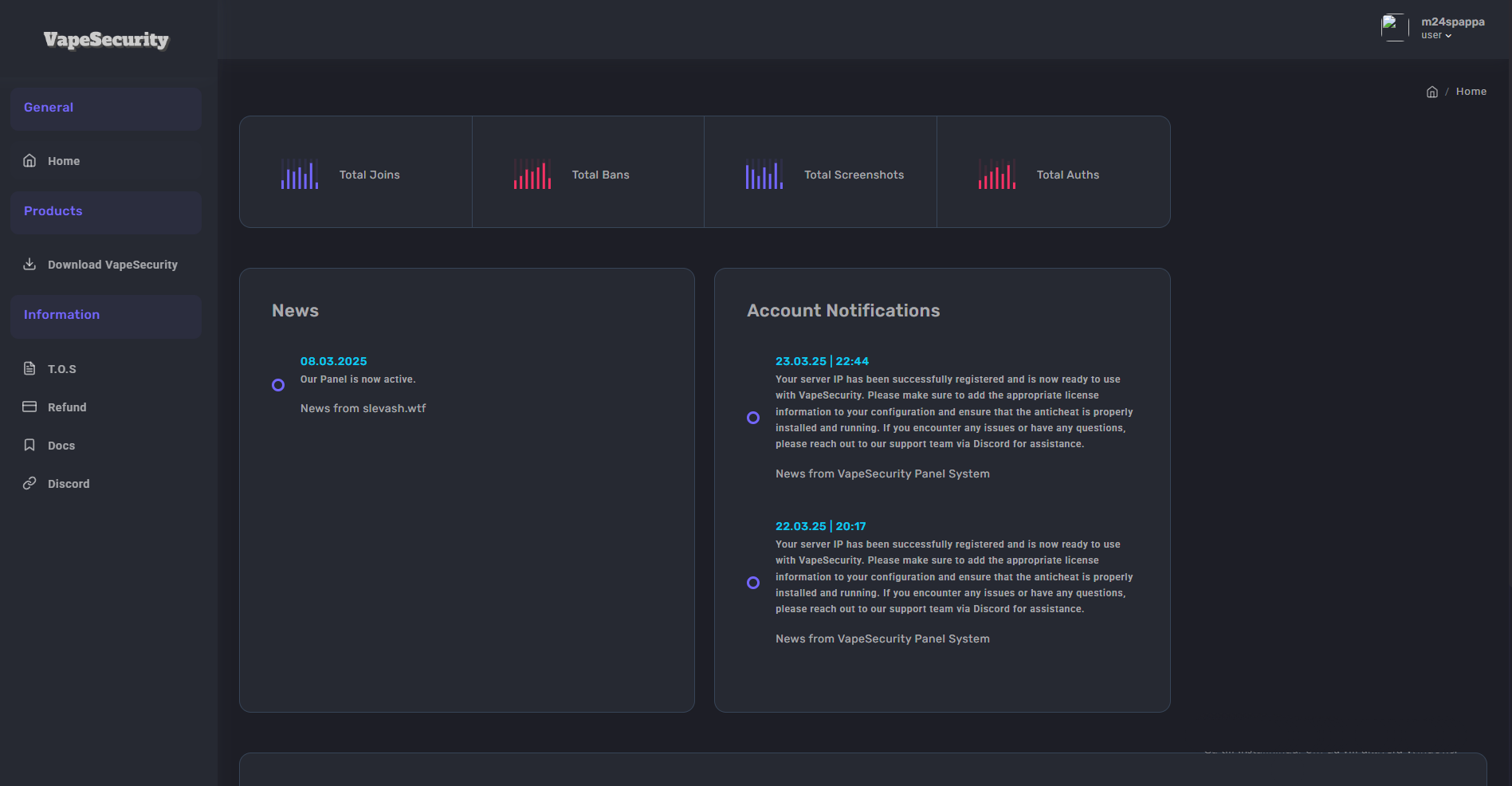Open the General menu section
1512x786 pixels.
pos(49,107)
